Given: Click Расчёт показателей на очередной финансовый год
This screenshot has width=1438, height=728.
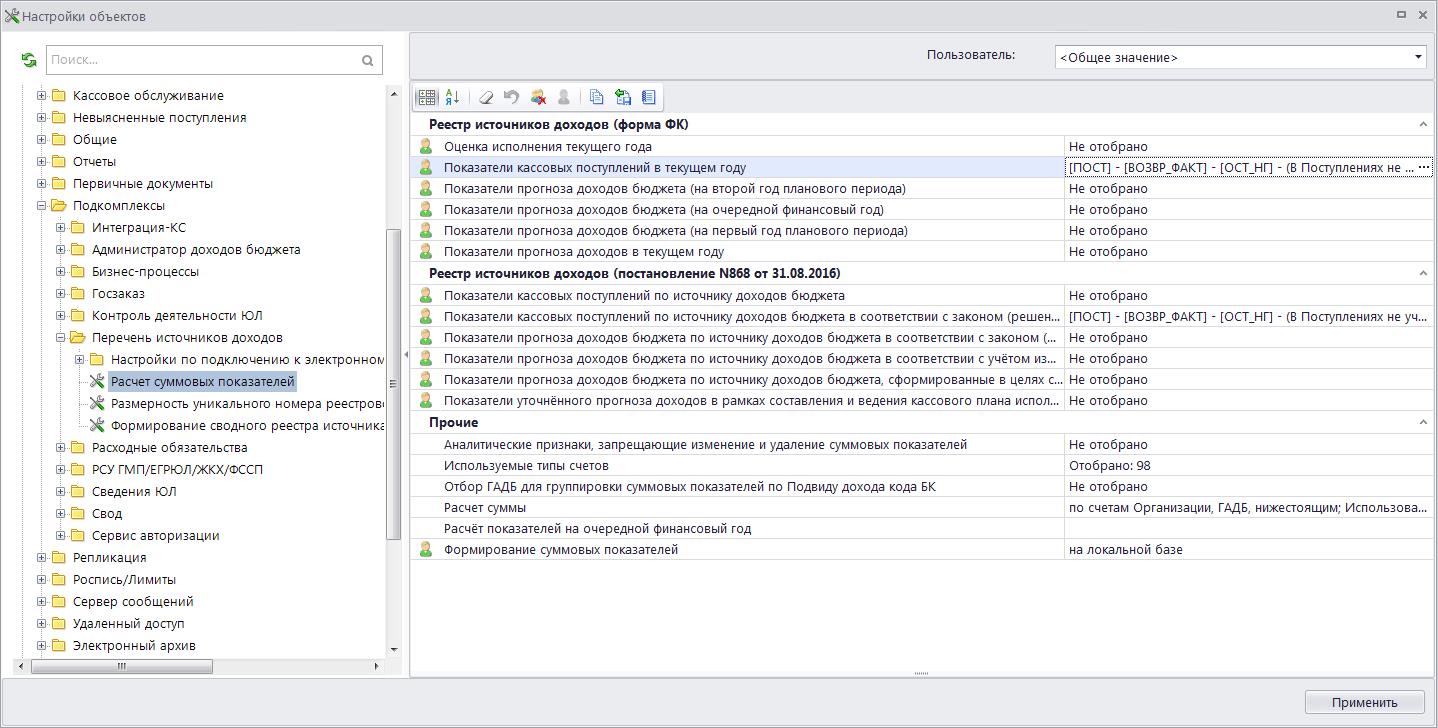Looking at the screenshot, I should (597, 529).
